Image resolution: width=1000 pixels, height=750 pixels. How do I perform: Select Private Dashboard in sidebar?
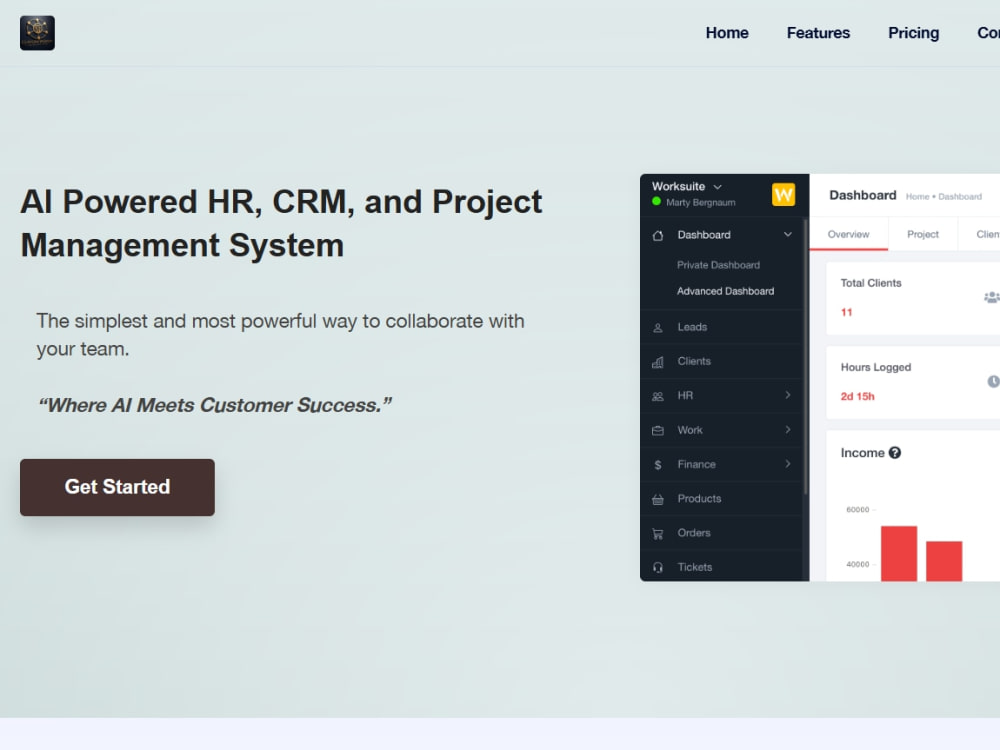(718, 265)
